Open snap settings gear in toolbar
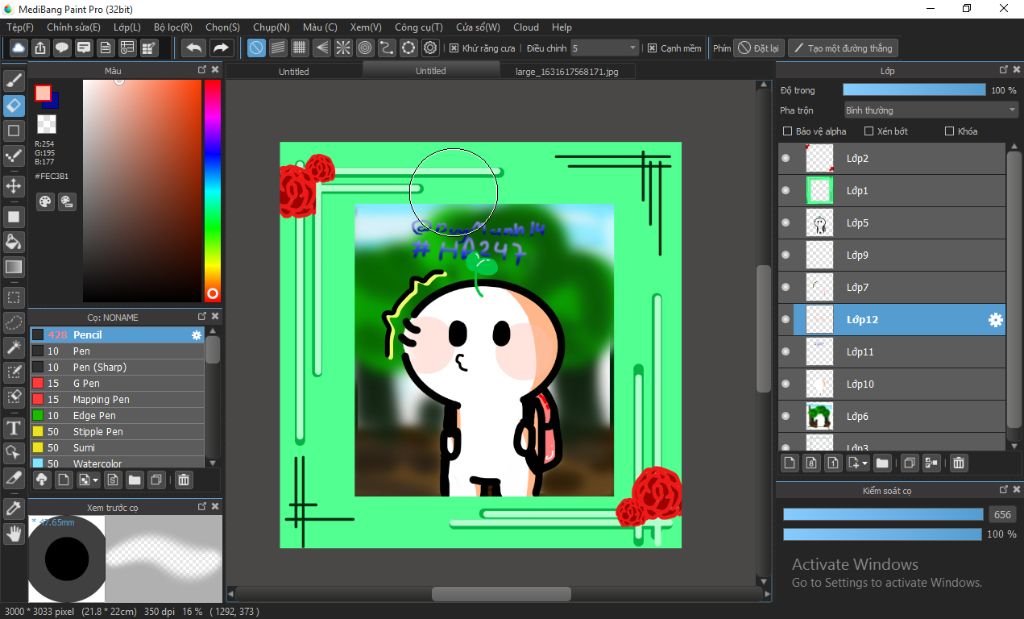Screen dimensions: 1024x619 coord(430,48)
